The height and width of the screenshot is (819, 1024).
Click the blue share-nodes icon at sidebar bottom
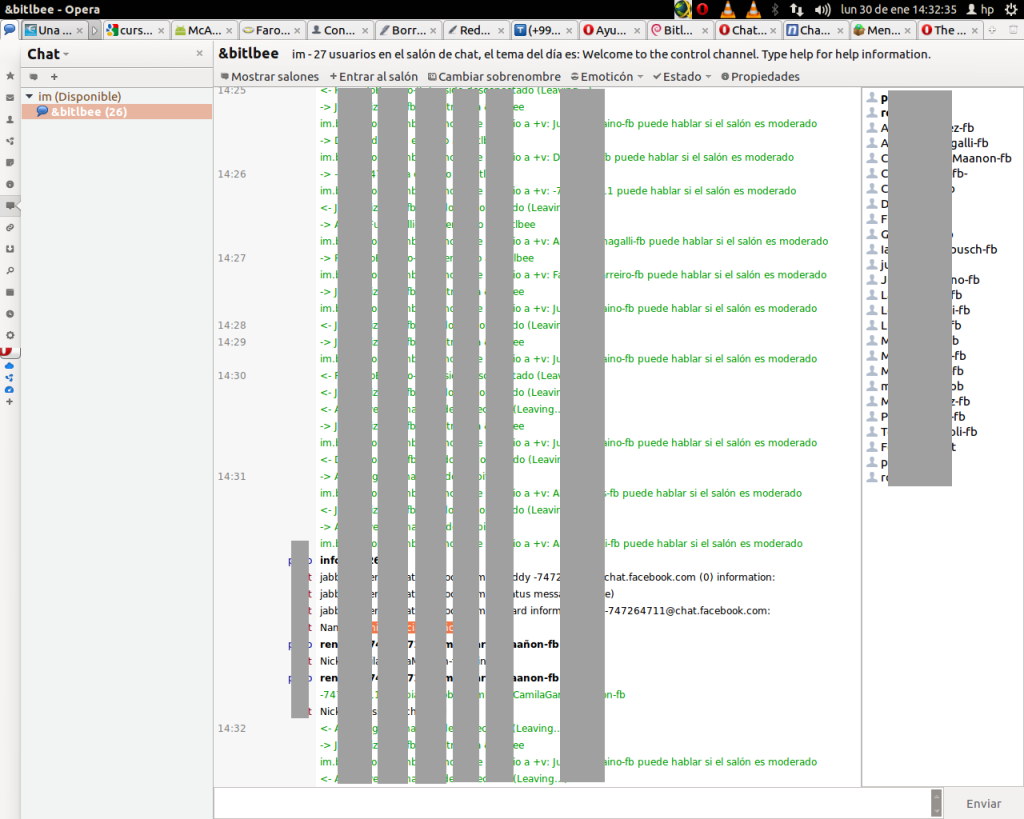tap(9, 377)
